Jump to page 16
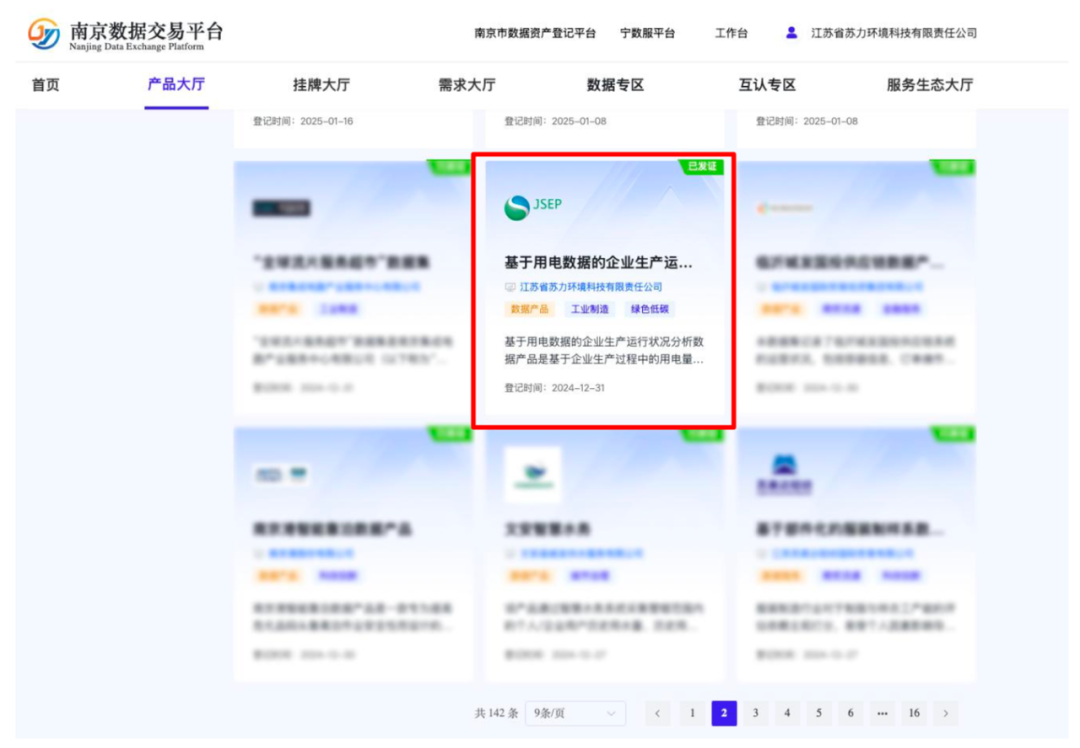Screen dimensions: 1080x748 pyautogui.click(x=914, y=713)
